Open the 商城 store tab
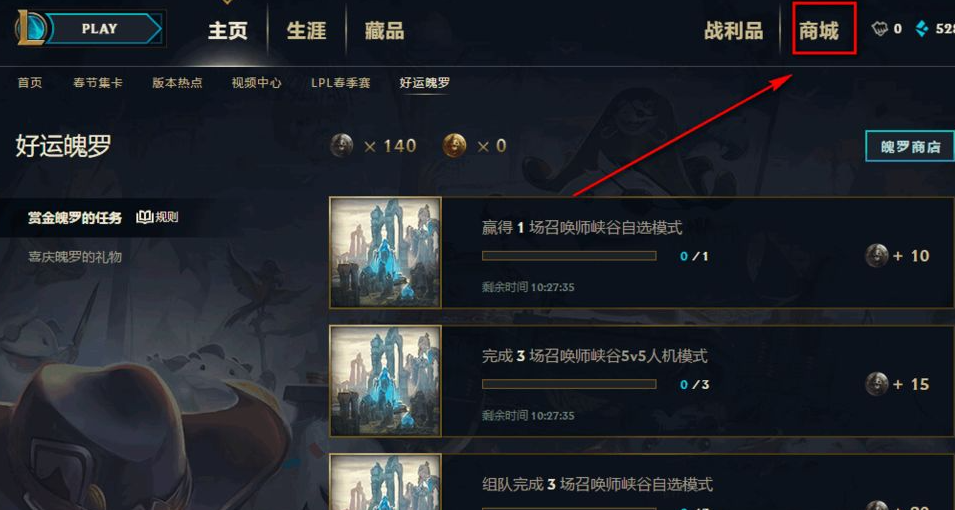Image resolution: width=955 pixels, height=510 pixels. pyautogui.click(x=819, y=30)
